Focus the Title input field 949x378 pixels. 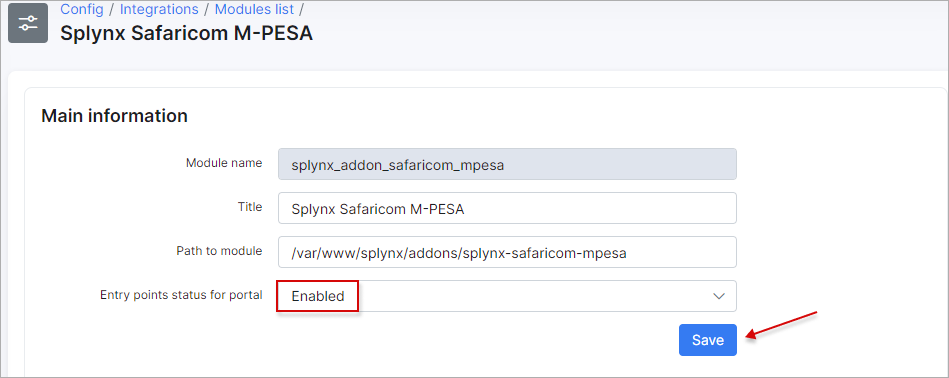507,208
